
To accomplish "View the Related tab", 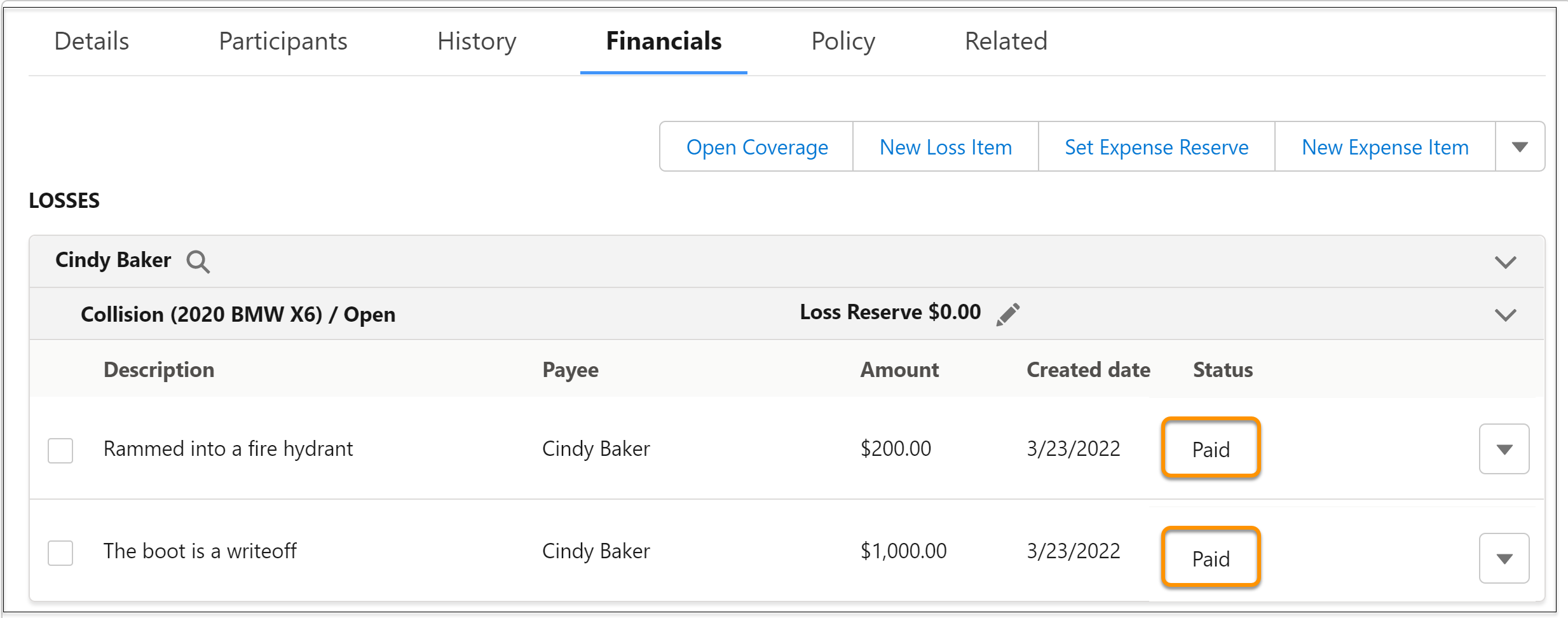I will (1006, 41).
